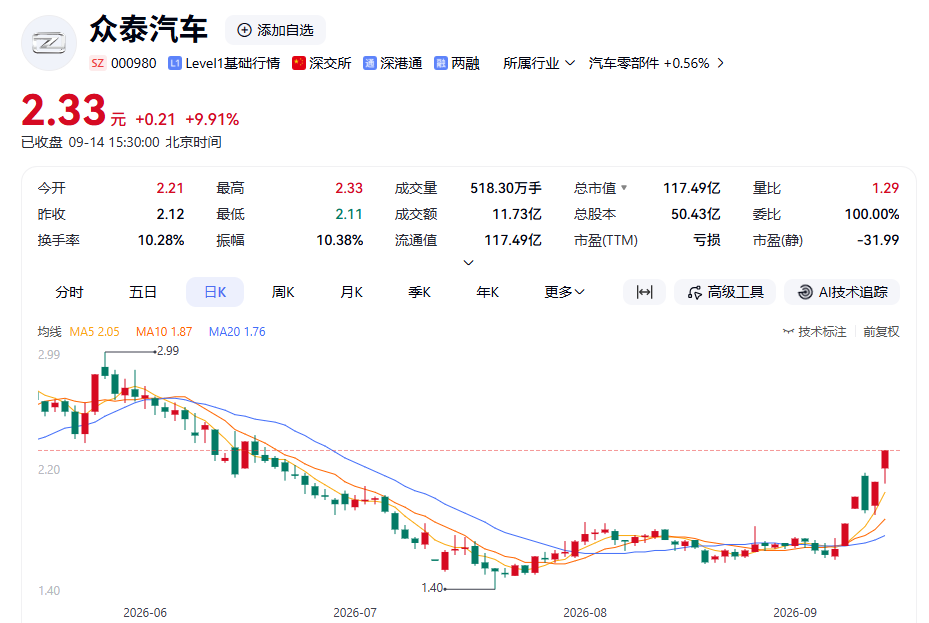
Task: Click the 两融 badge icon
Action: (441, 63)
